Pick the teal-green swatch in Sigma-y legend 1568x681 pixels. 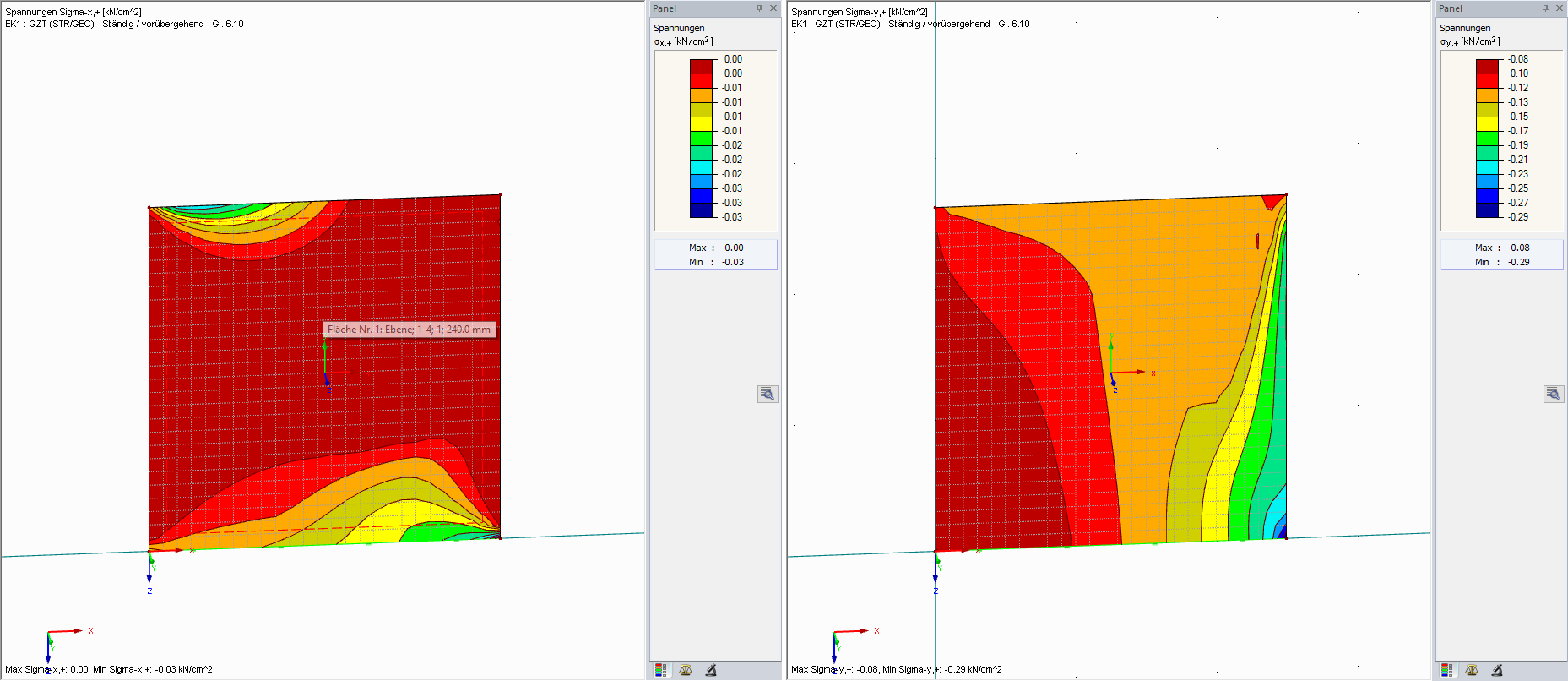coord(1487,153)
